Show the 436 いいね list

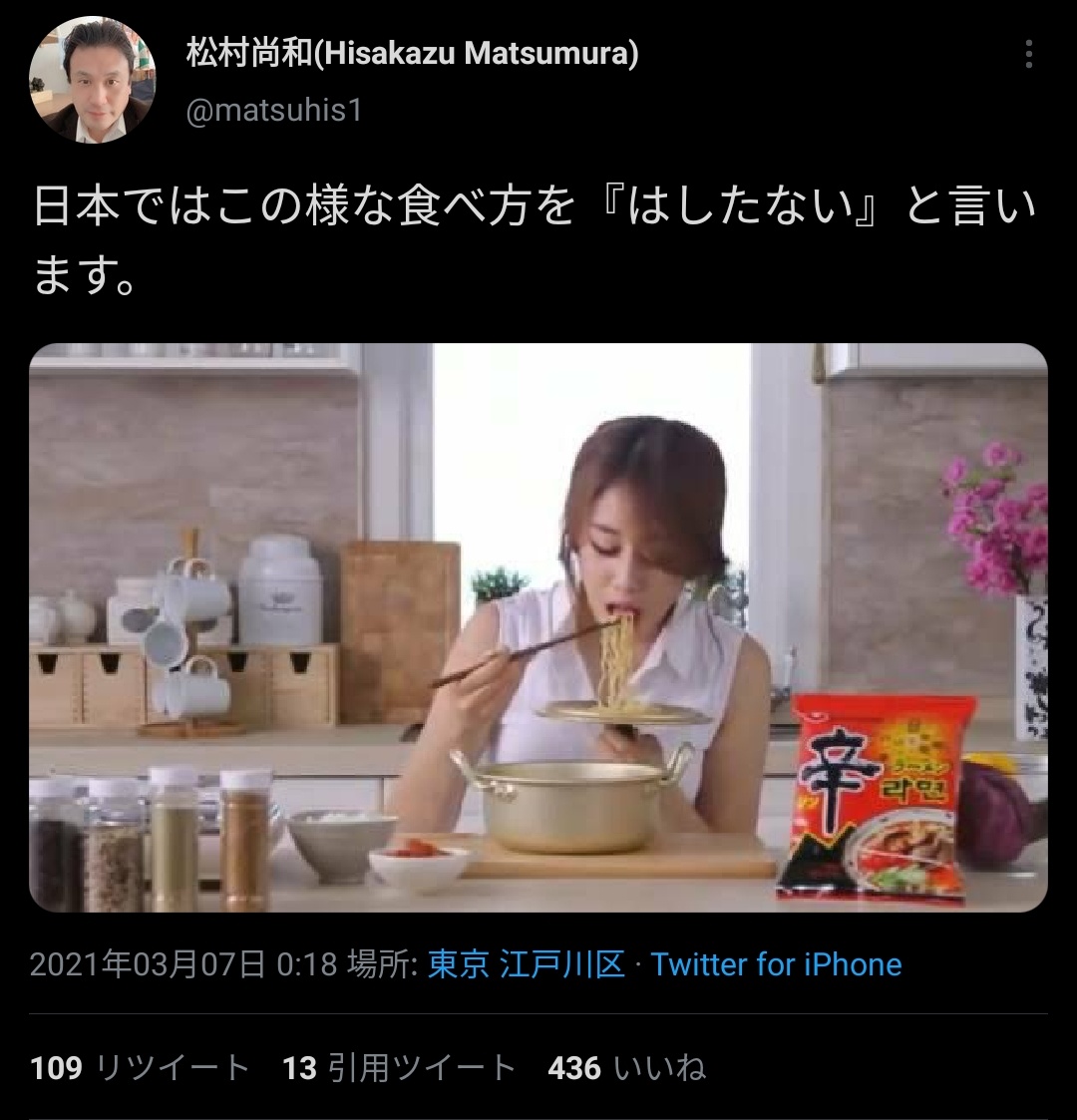pyautogui.click(x=627, y=1068)
